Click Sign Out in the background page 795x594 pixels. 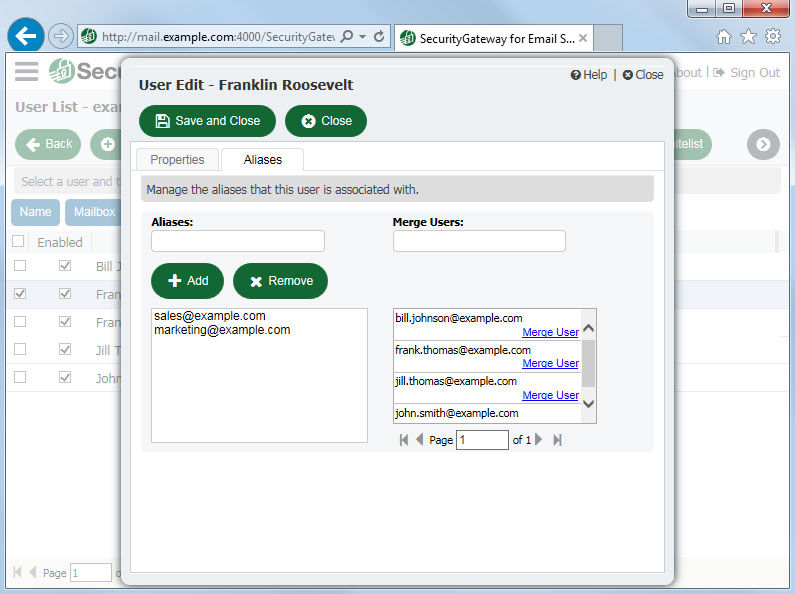[747, 72]
